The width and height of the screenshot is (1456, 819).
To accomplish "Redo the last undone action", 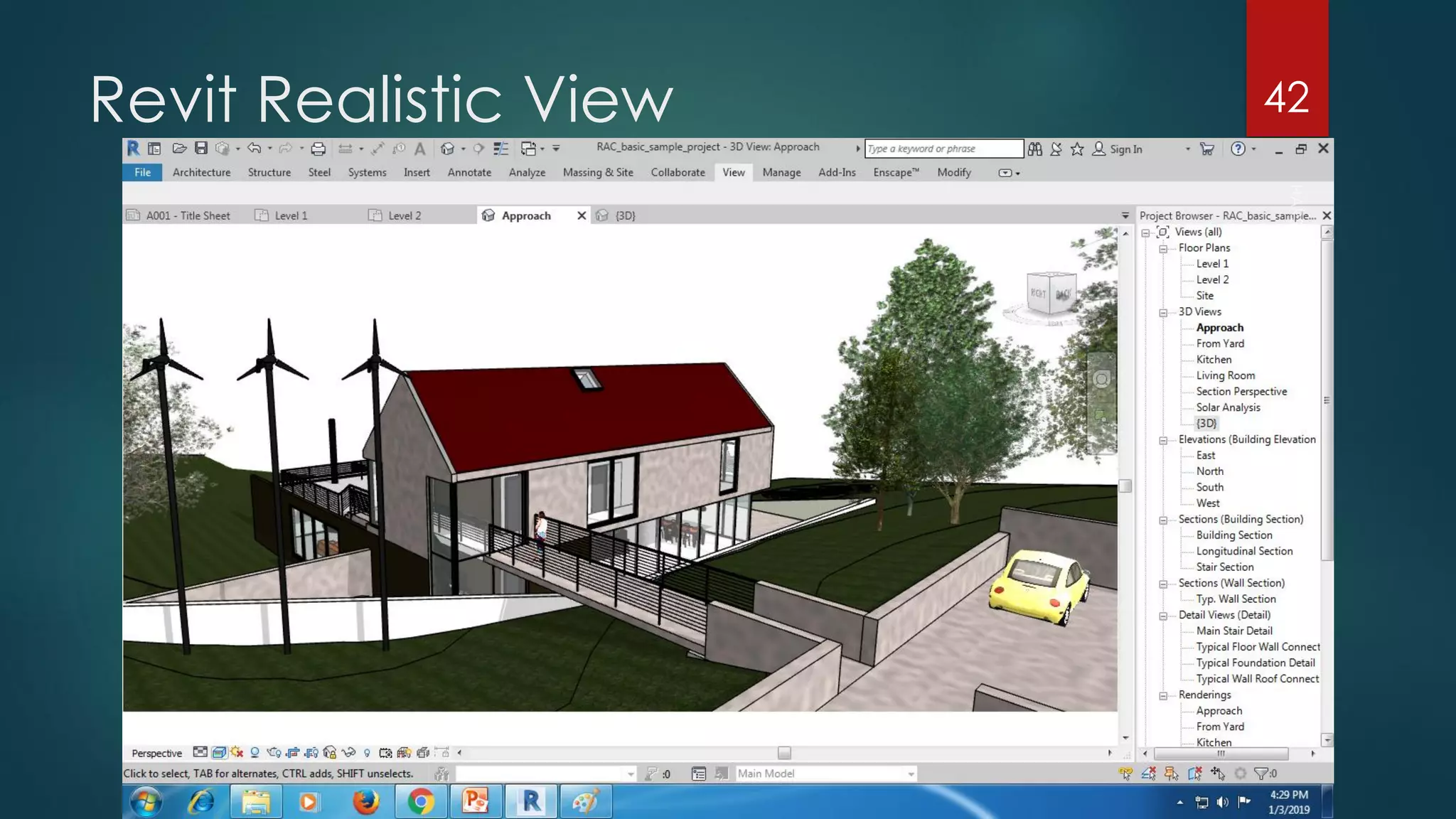I will 286,149.
